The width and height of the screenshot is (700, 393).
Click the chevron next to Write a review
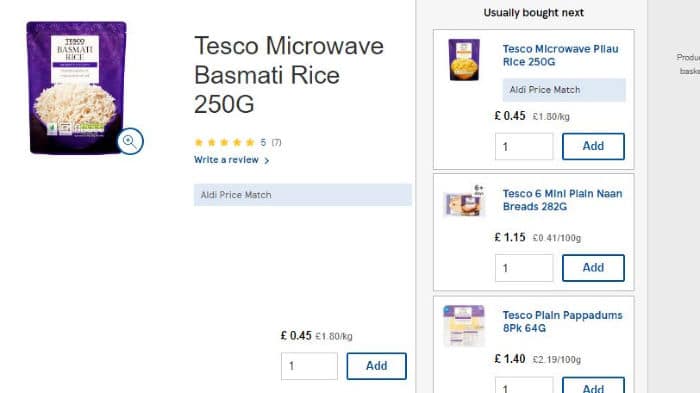(267, 160)
